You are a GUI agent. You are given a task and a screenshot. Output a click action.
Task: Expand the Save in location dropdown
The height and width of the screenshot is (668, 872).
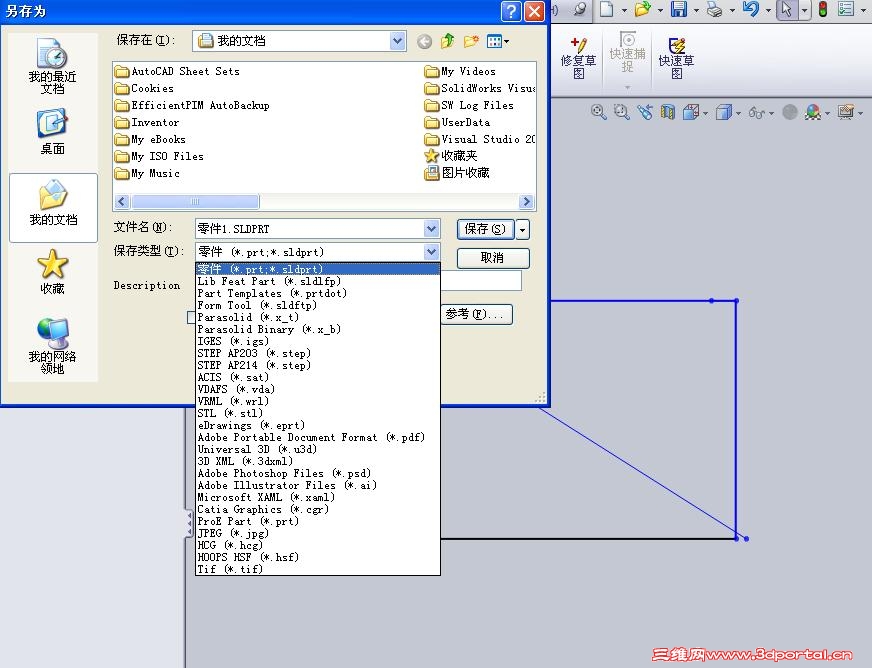pyautogui.click(x=397, y=41)
